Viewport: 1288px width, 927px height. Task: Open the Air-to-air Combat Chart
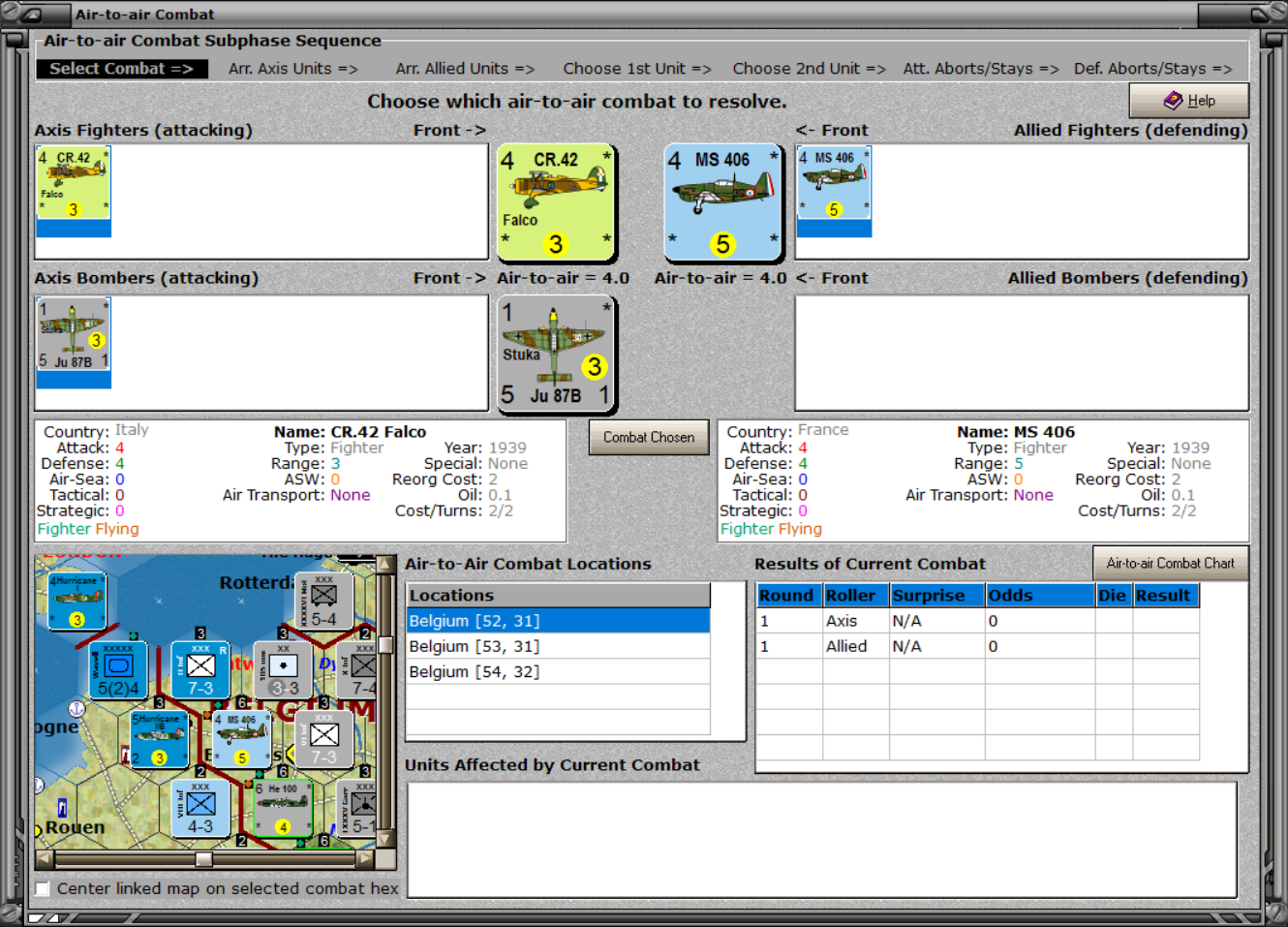[x=1170, y=563]
